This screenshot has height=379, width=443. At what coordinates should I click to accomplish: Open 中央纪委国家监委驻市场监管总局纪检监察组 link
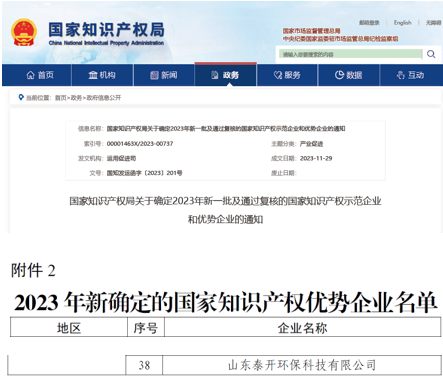[340, 39]
